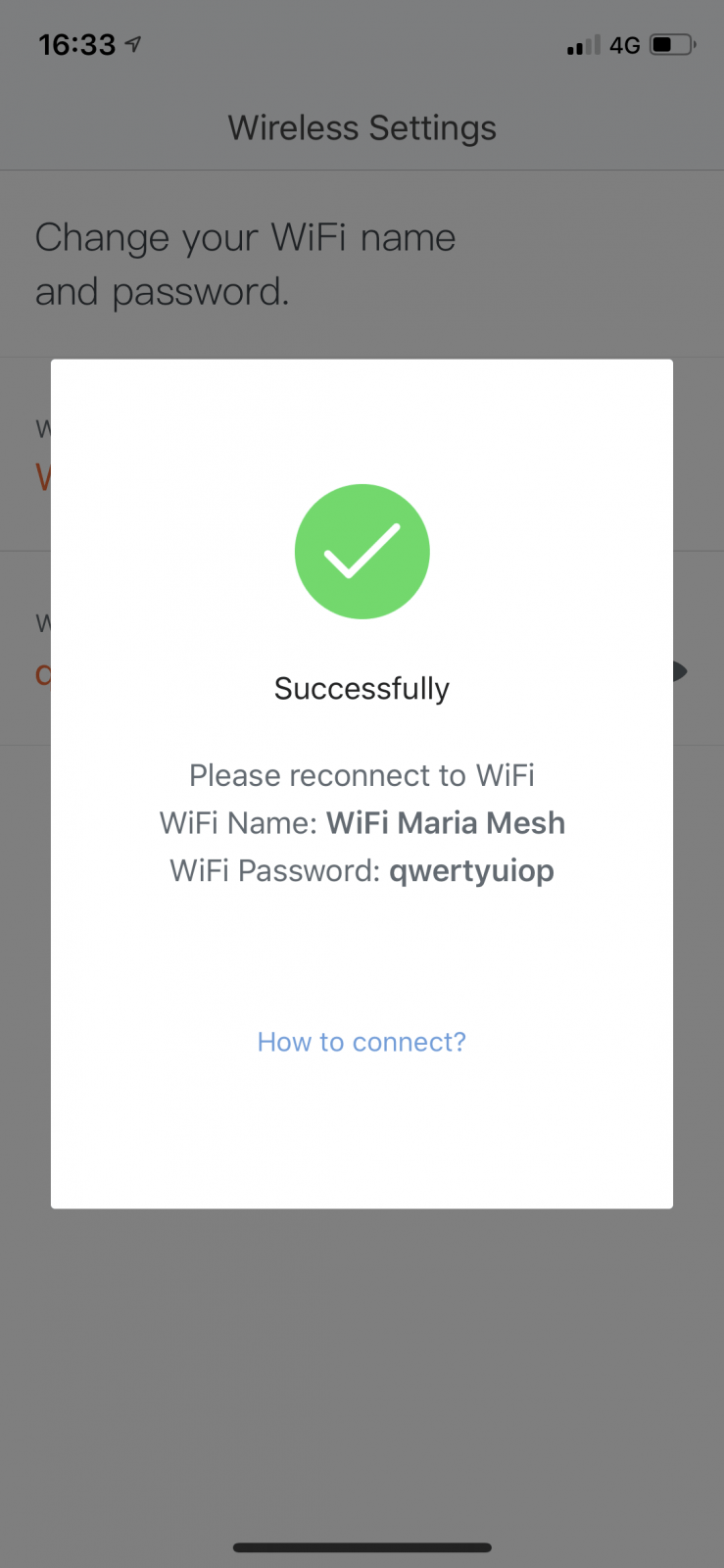Tap the Please reconnect to WiFi text

362,775
